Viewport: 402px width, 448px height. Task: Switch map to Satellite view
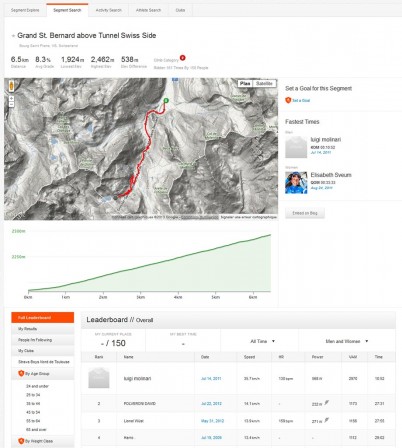[x=264, y=83]
